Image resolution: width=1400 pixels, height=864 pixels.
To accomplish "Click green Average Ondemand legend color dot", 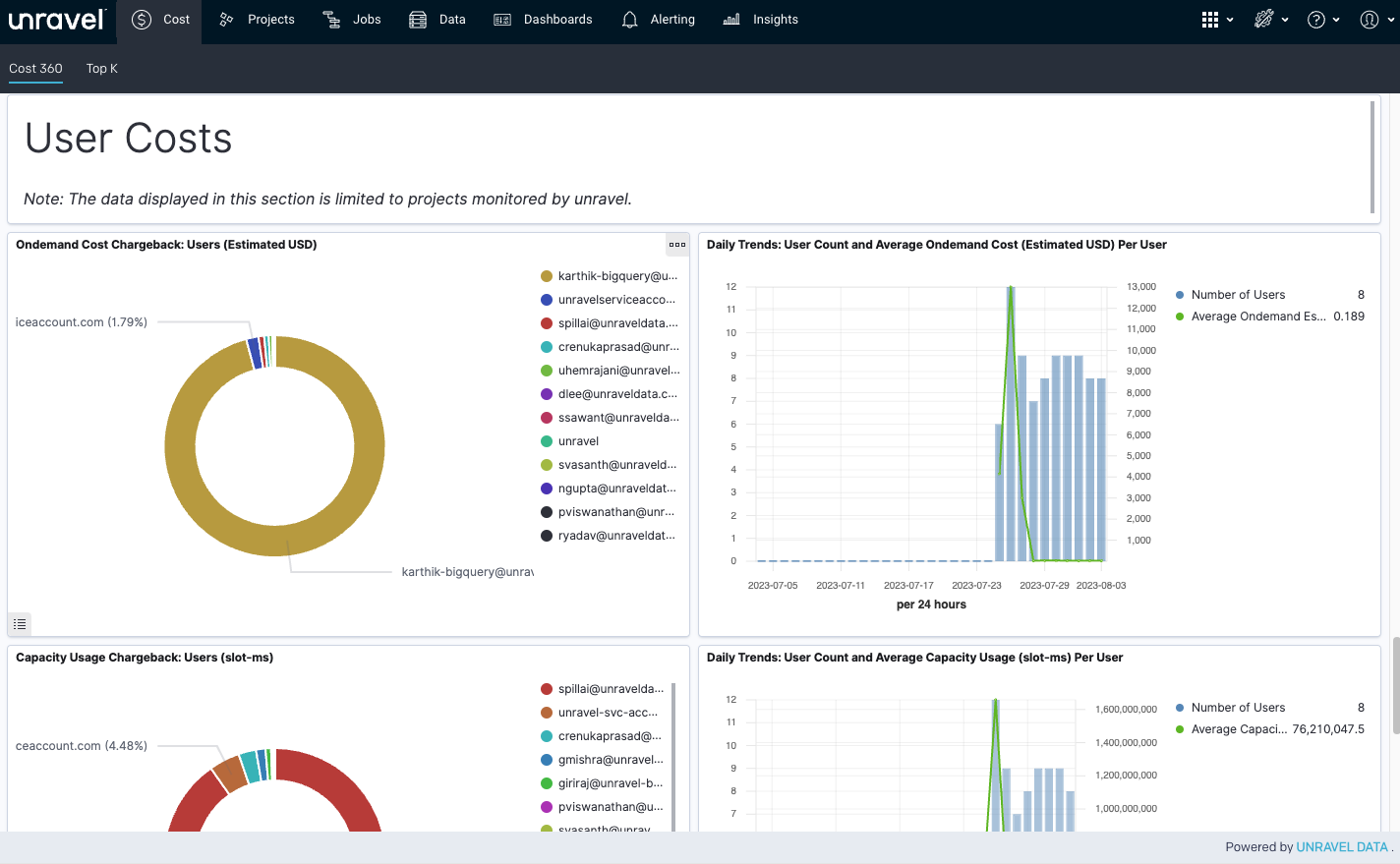I will pyautogui.click(x=1180, y=317).
